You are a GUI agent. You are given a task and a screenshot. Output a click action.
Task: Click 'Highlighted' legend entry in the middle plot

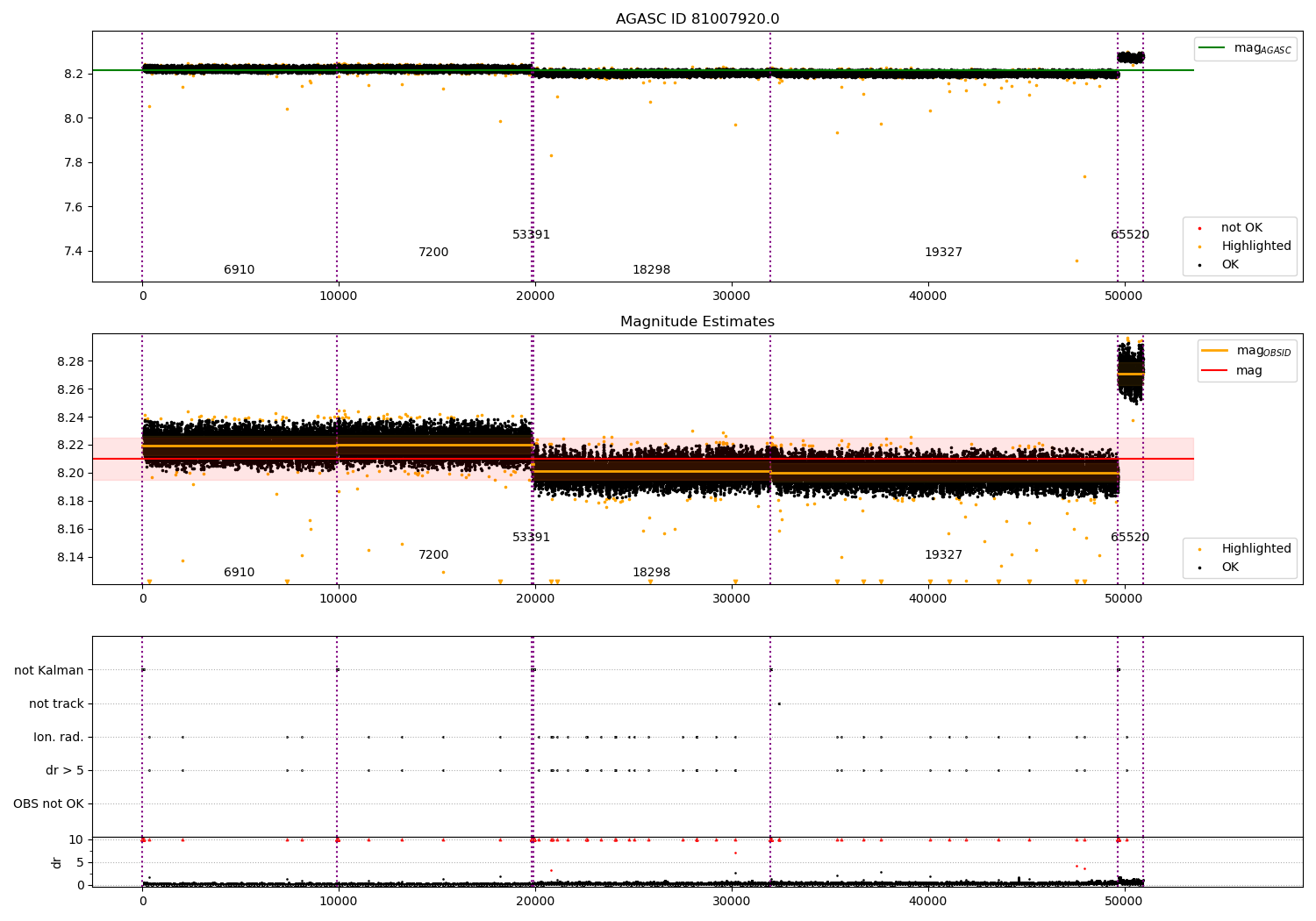(x=1246, y=549)
